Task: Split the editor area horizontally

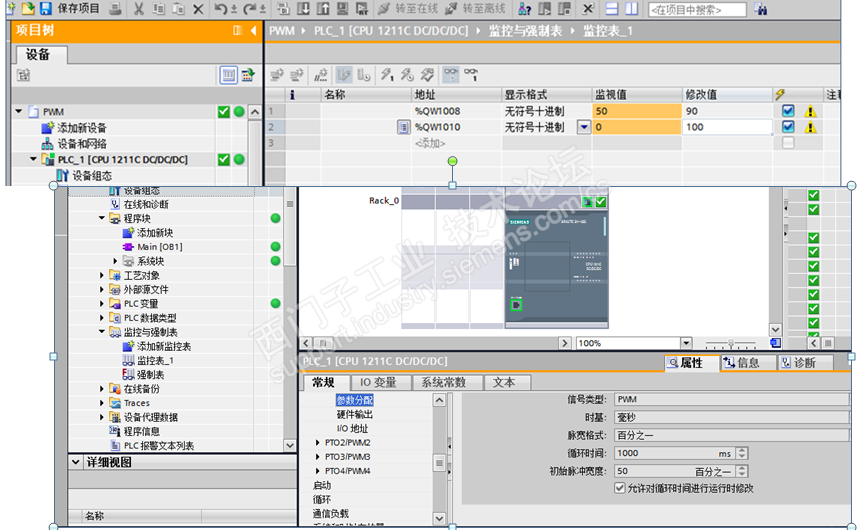Action: click(612, 9)
